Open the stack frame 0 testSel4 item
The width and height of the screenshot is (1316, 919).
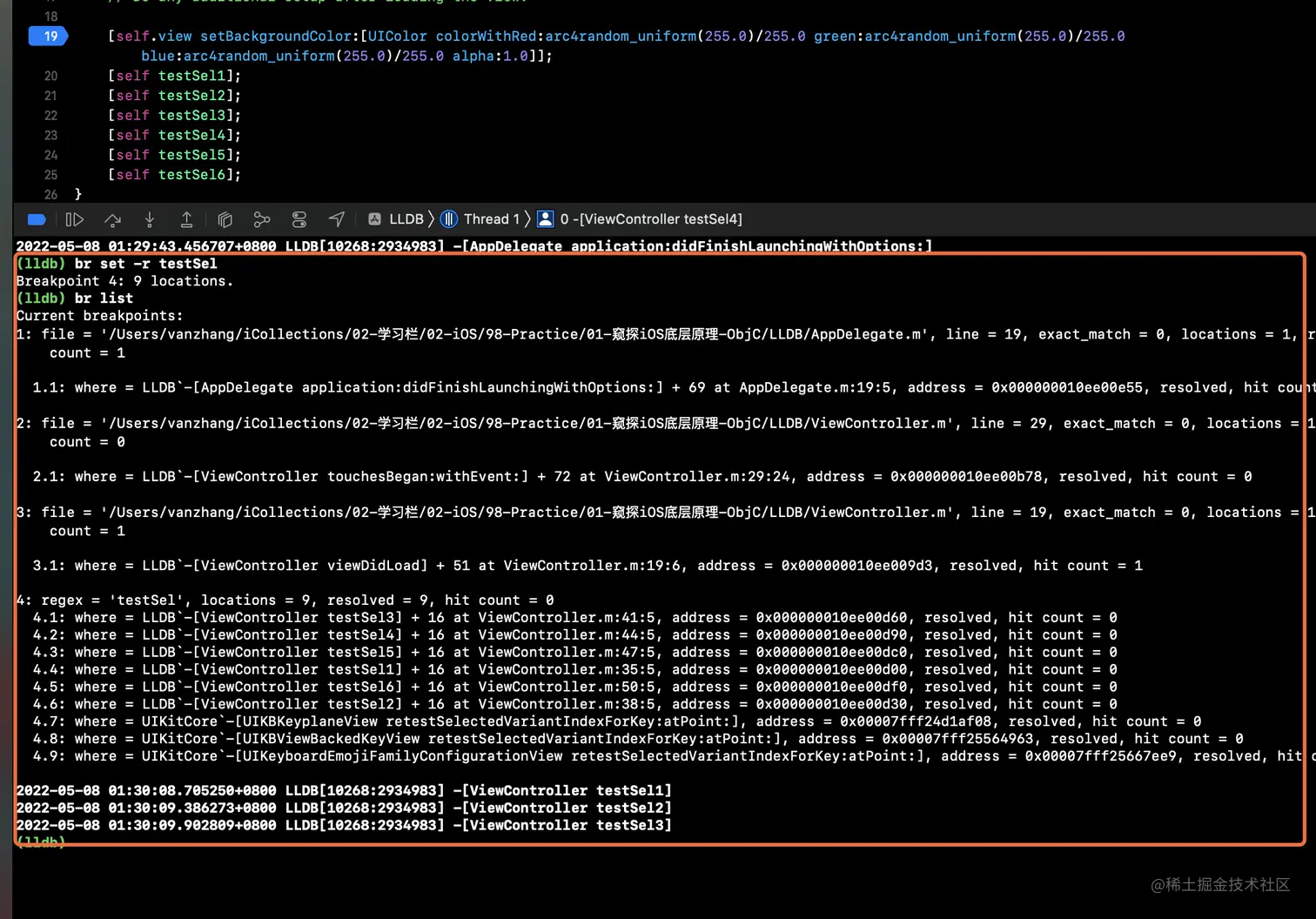640,219
